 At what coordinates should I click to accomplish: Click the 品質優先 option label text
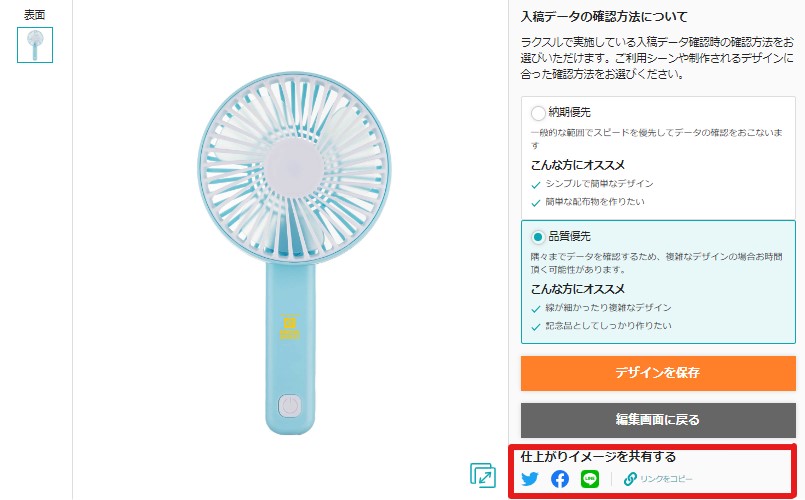tap(569, 236)
